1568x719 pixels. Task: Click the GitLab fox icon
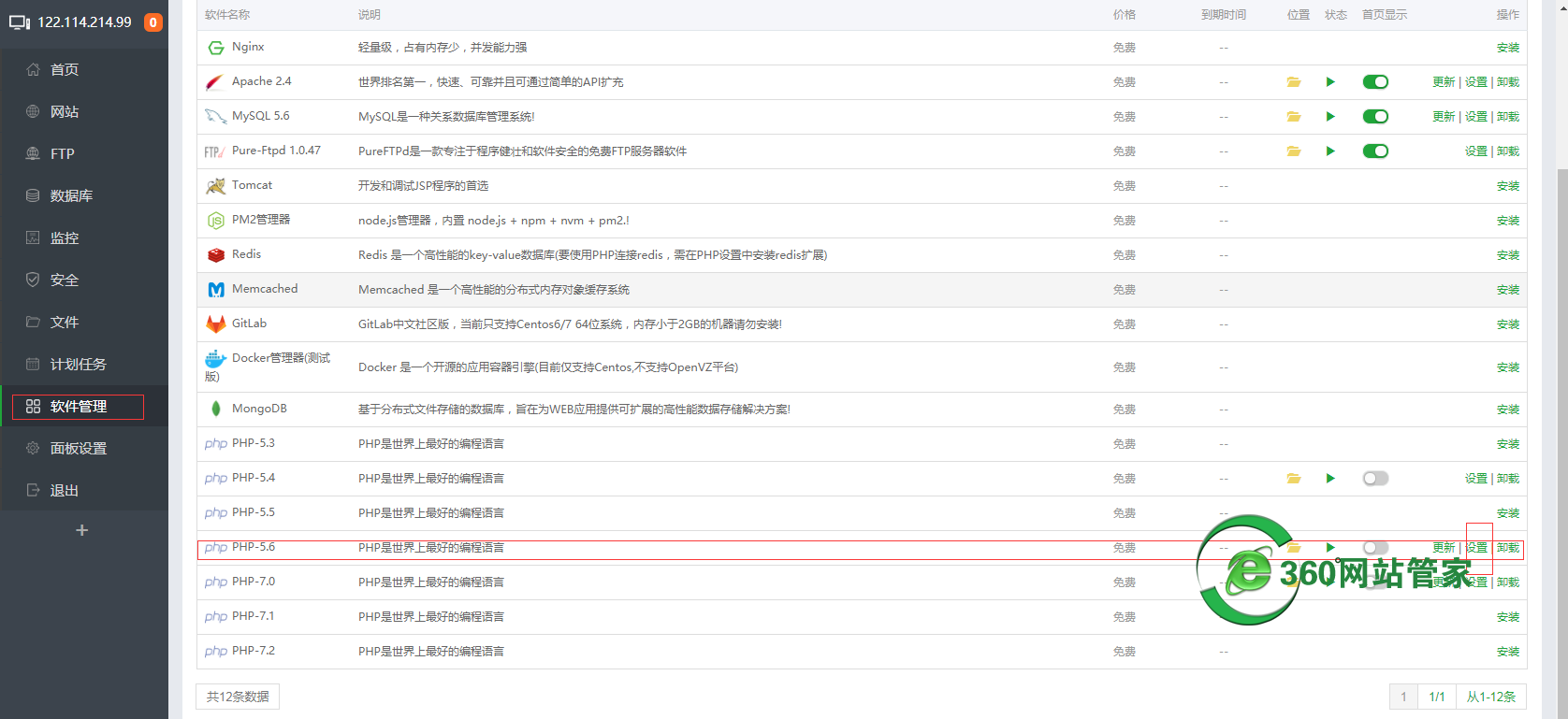click(x=216, y=324)
